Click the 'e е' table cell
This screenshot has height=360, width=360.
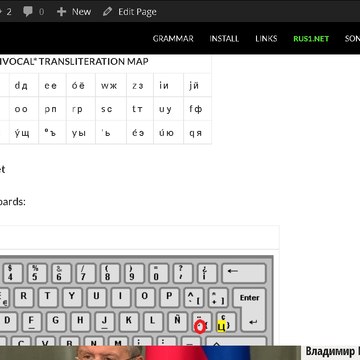click(x=53, y=85)
